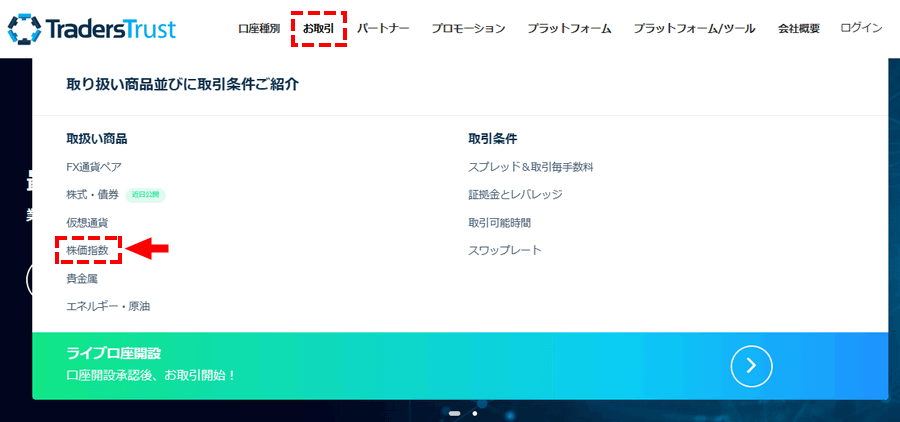Select FX通貨ペア link
Screen dimensions: 900x422
94,167
